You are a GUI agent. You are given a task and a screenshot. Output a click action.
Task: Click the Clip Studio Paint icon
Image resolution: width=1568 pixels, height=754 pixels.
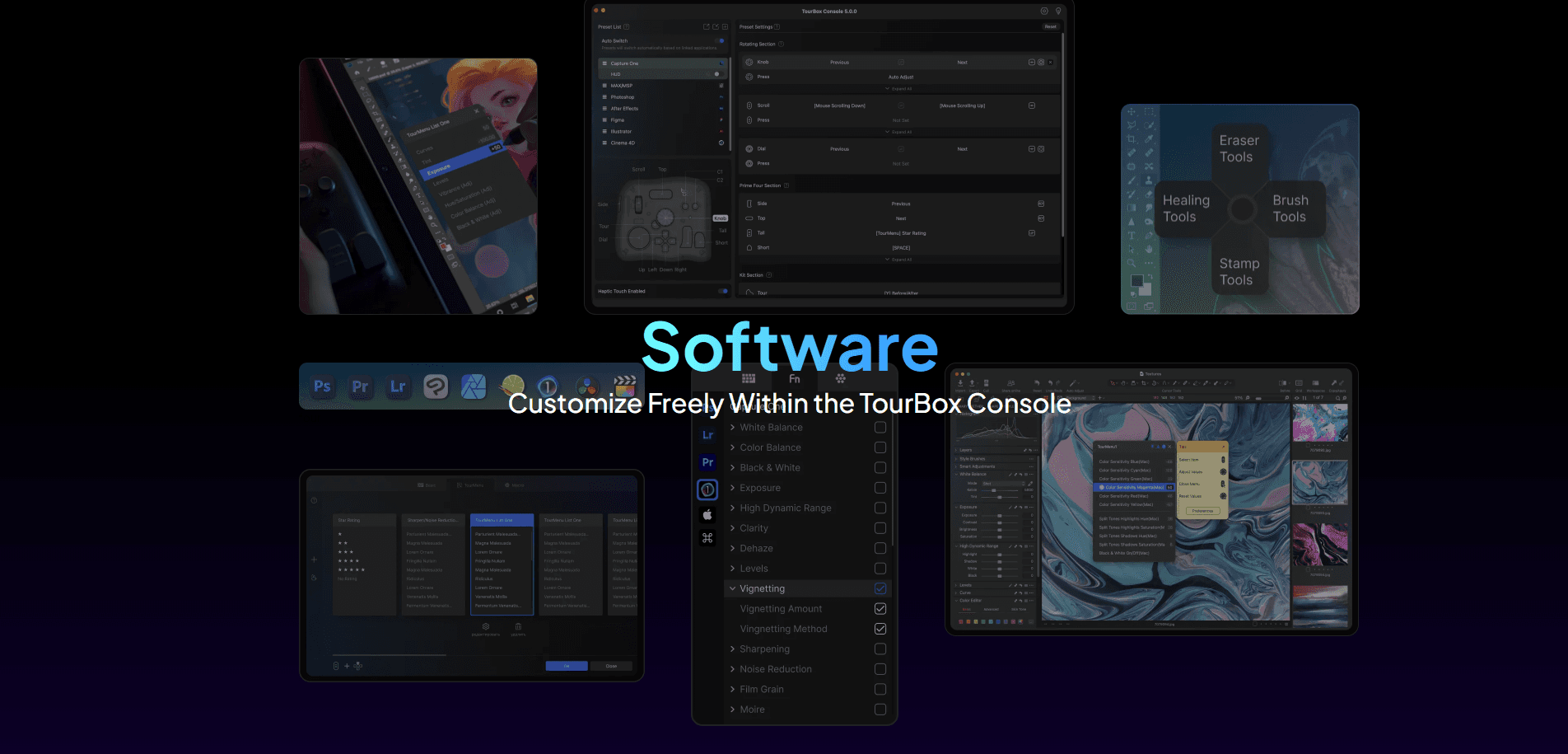point(436,386)
